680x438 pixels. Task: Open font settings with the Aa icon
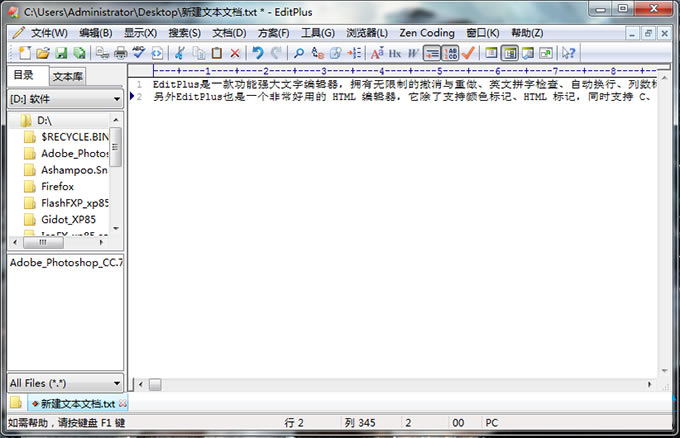click(x=377, y=53)
